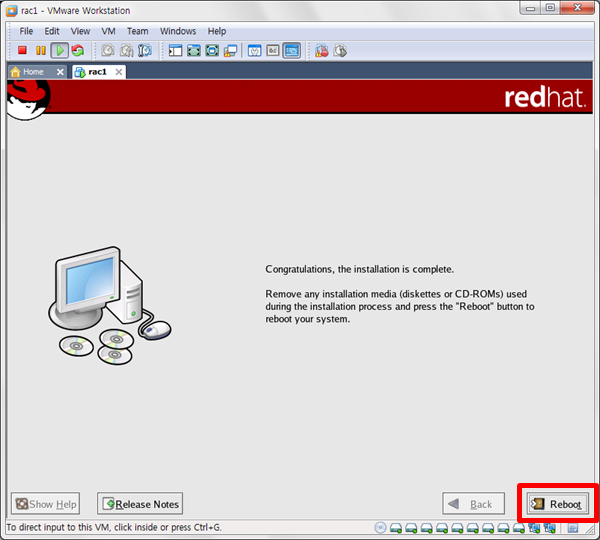
Task: Open the Edit menu
Action: pyautogui.click(x=52, y=31)
